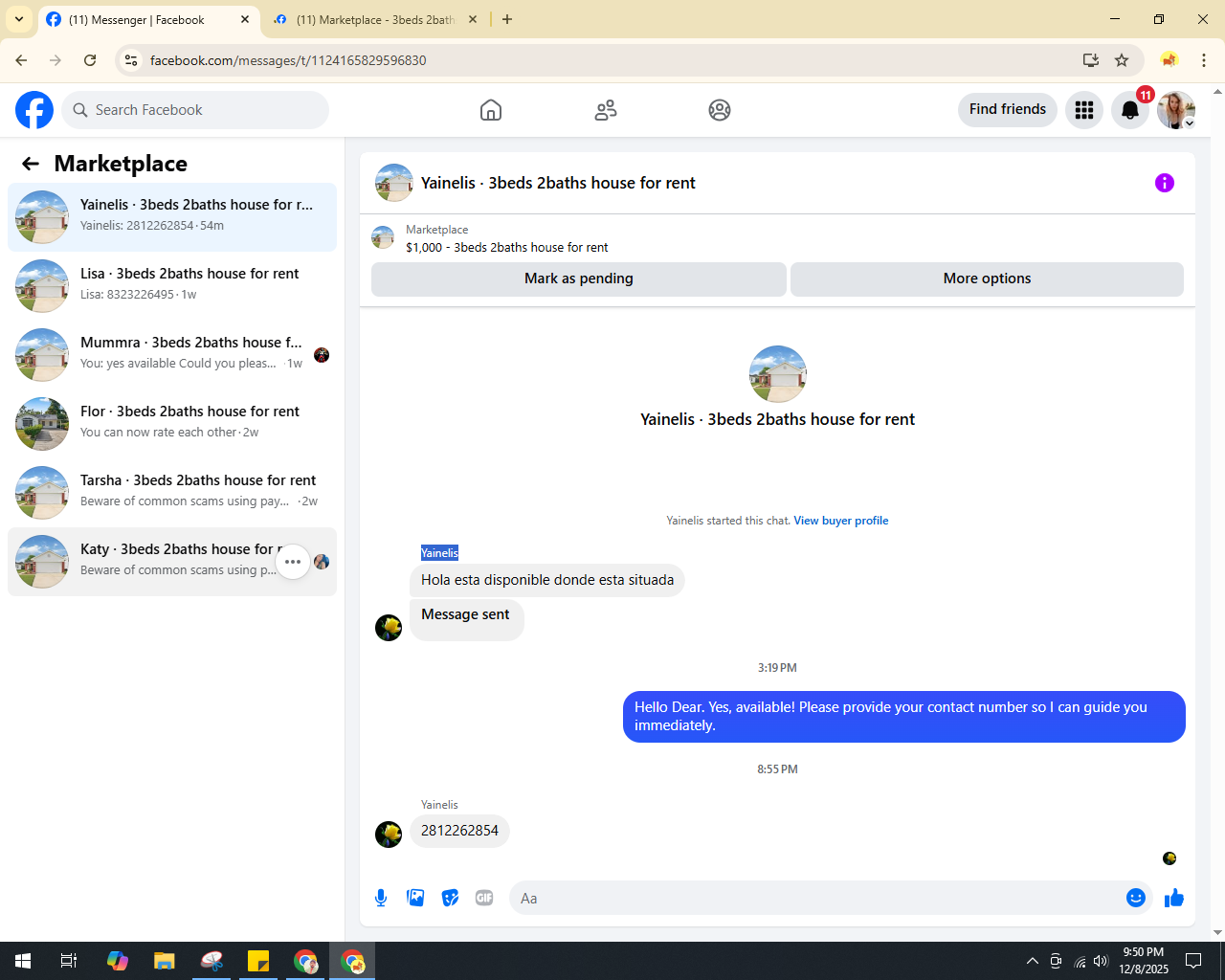
Task: Click the 'Message sent' bubble
Action: pos(466,619)
